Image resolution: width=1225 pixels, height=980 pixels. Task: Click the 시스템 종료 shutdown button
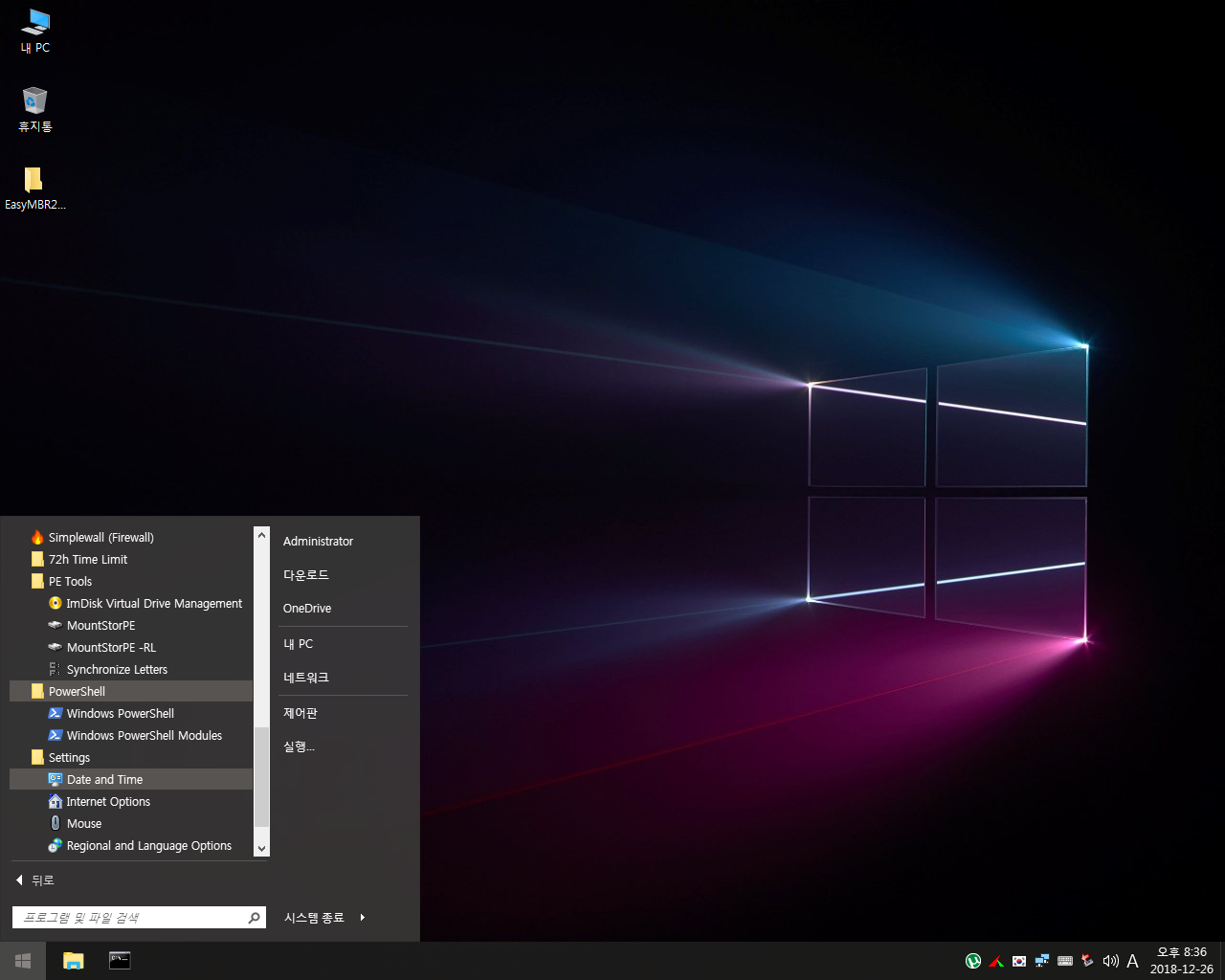[314, 918]
